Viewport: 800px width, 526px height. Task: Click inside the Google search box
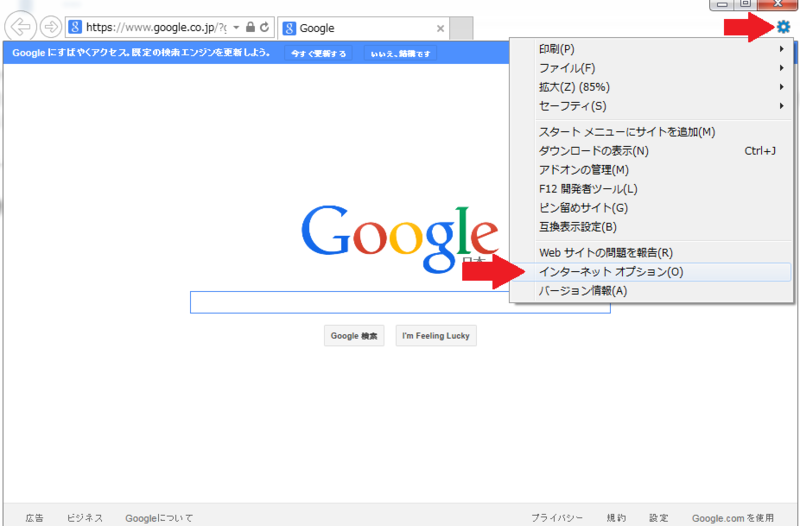400,302
